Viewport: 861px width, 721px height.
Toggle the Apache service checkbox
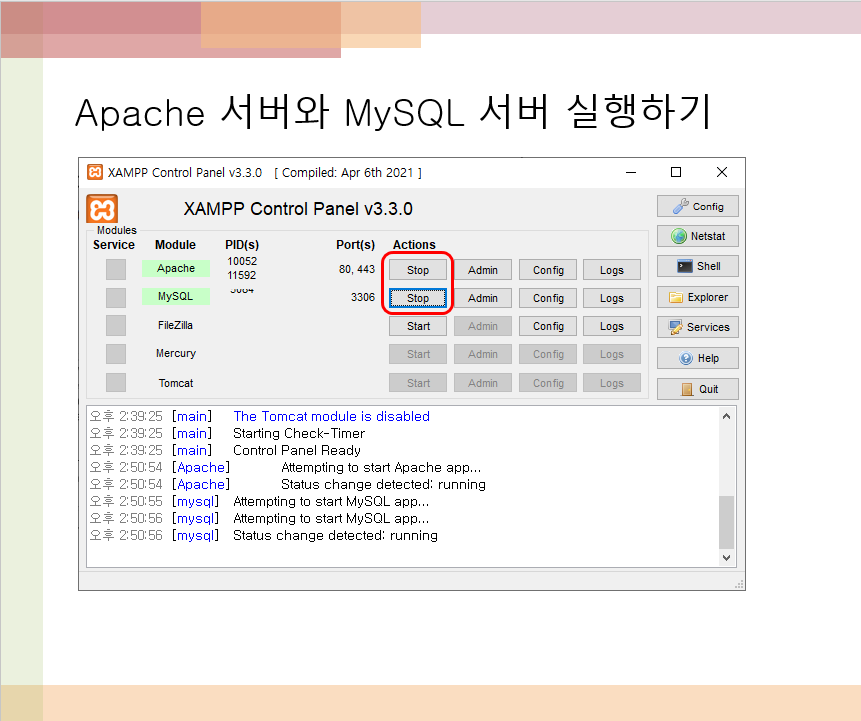click(116, 270)
